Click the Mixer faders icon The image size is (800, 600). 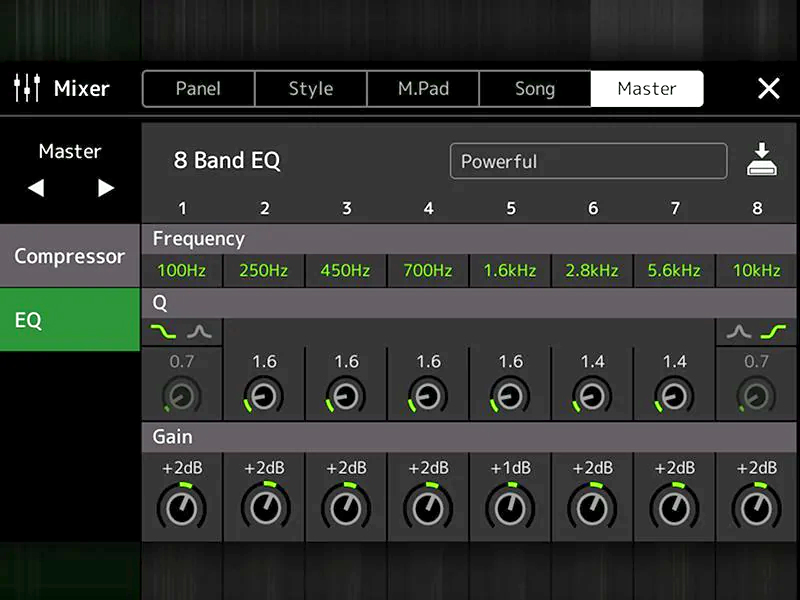(27, 88)
